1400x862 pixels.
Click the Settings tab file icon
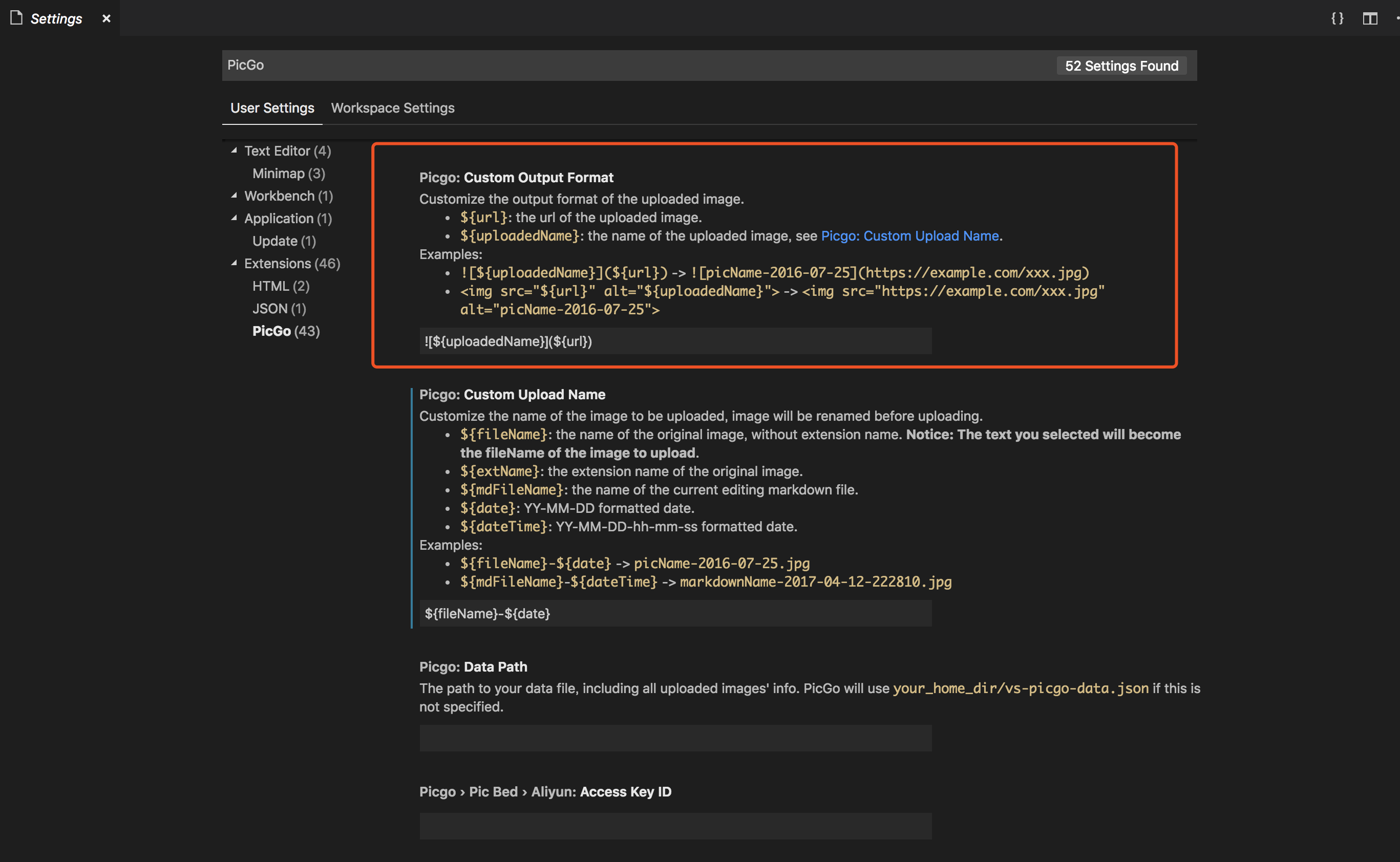16,18
